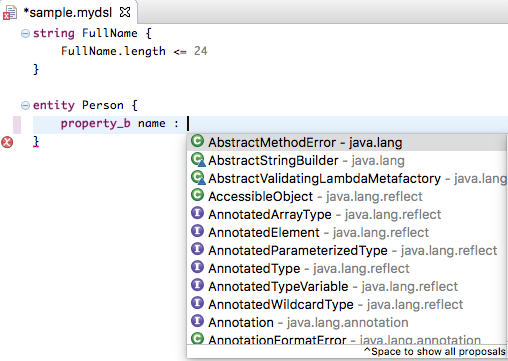Click the number 24 in the editor

(201, 51)
